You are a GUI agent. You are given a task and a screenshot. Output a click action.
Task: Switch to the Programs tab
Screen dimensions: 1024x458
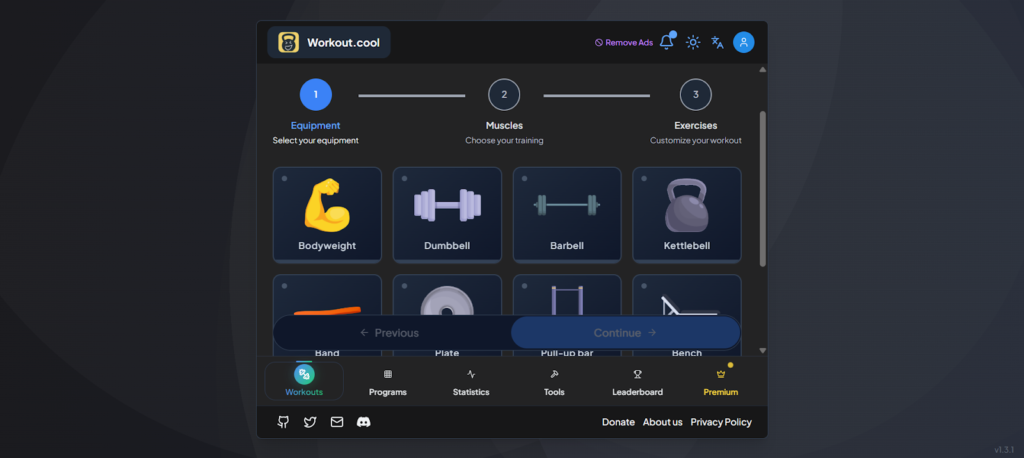pyautogui.click(x=388, y=381)
